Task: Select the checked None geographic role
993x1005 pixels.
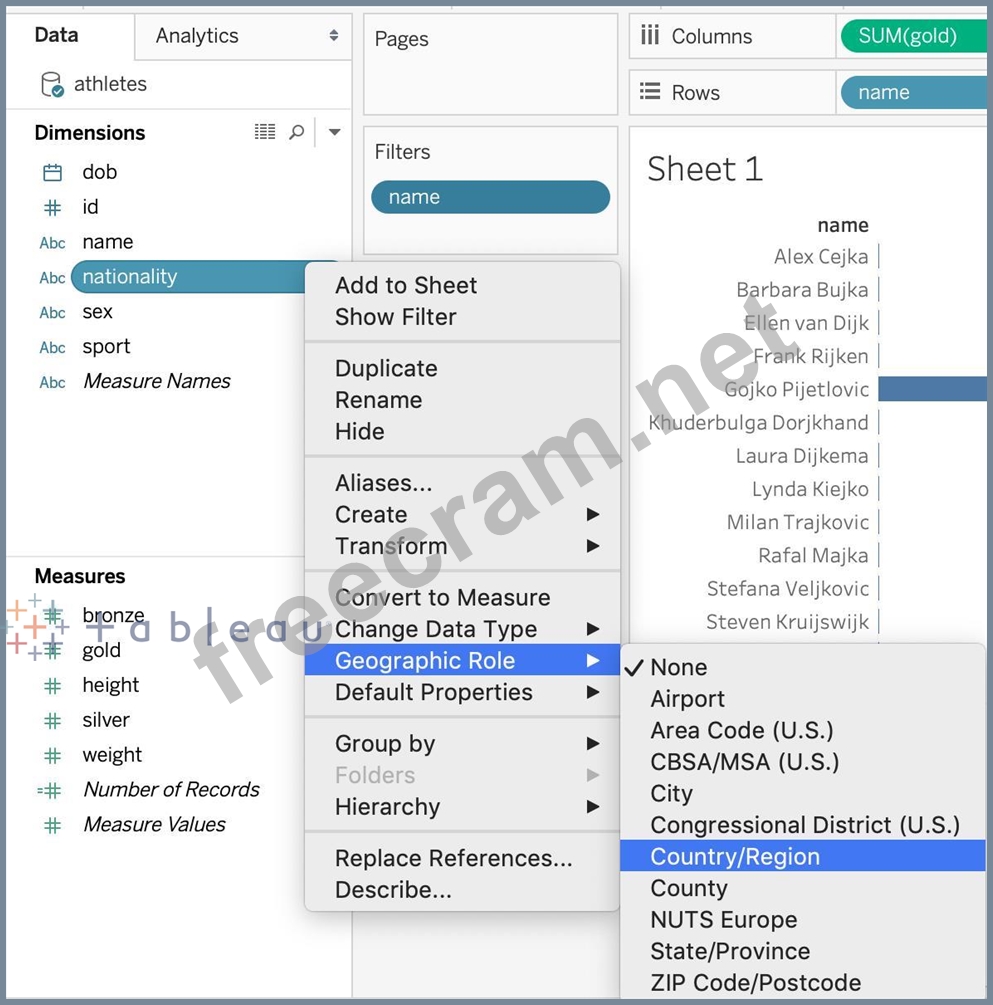Action: (678, 667)
